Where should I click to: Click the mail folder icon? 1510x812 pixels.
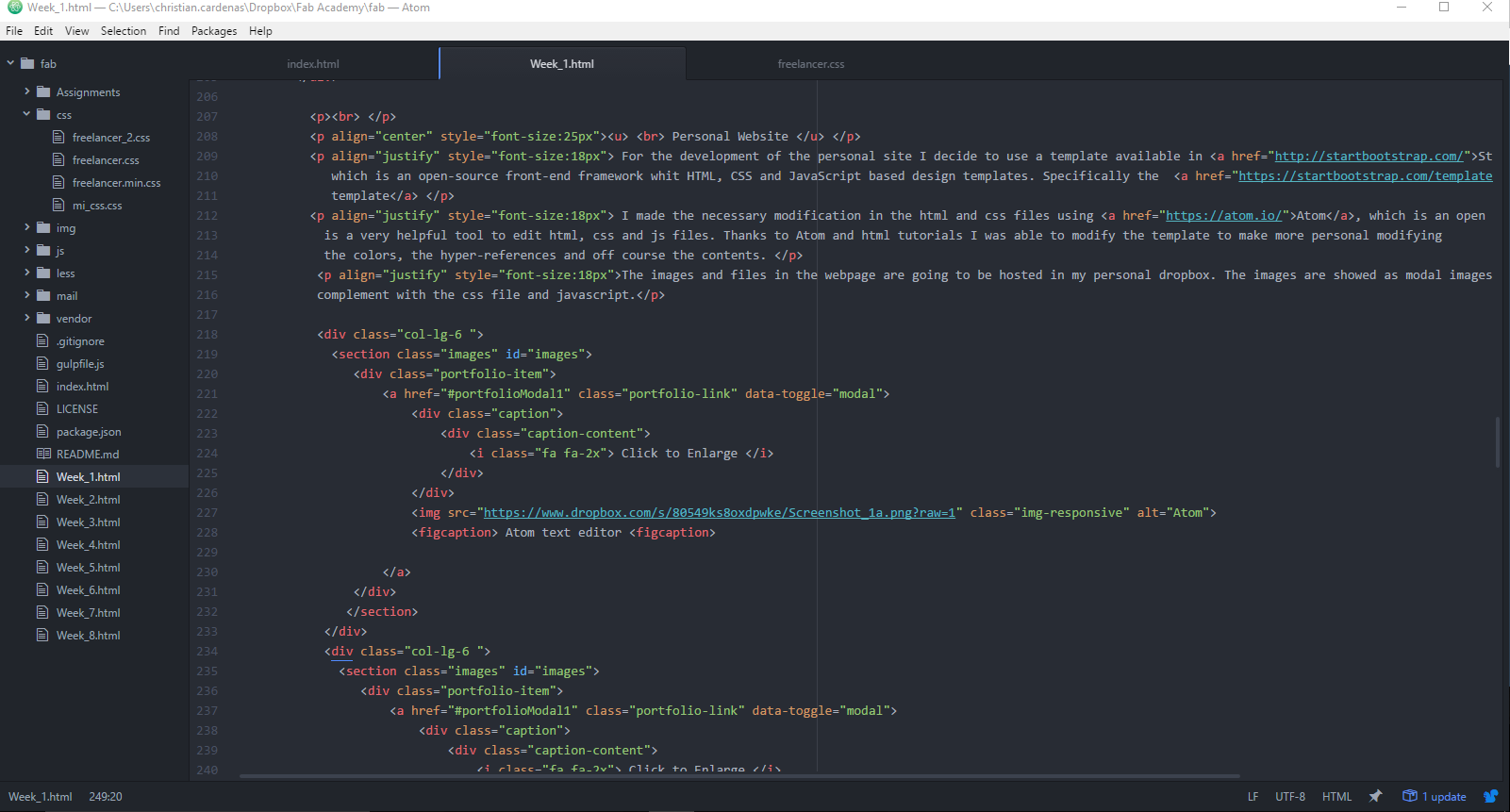click(43, 296)
